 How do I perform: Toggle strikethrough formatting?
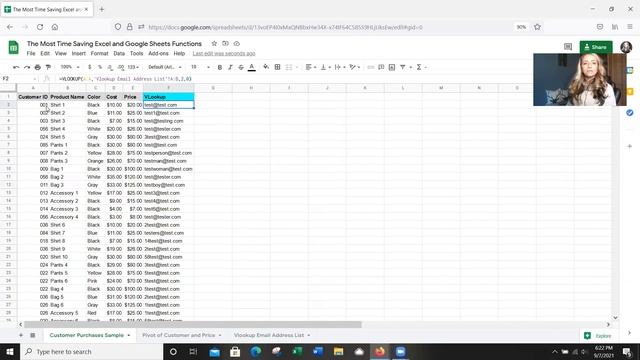(241, 67)
